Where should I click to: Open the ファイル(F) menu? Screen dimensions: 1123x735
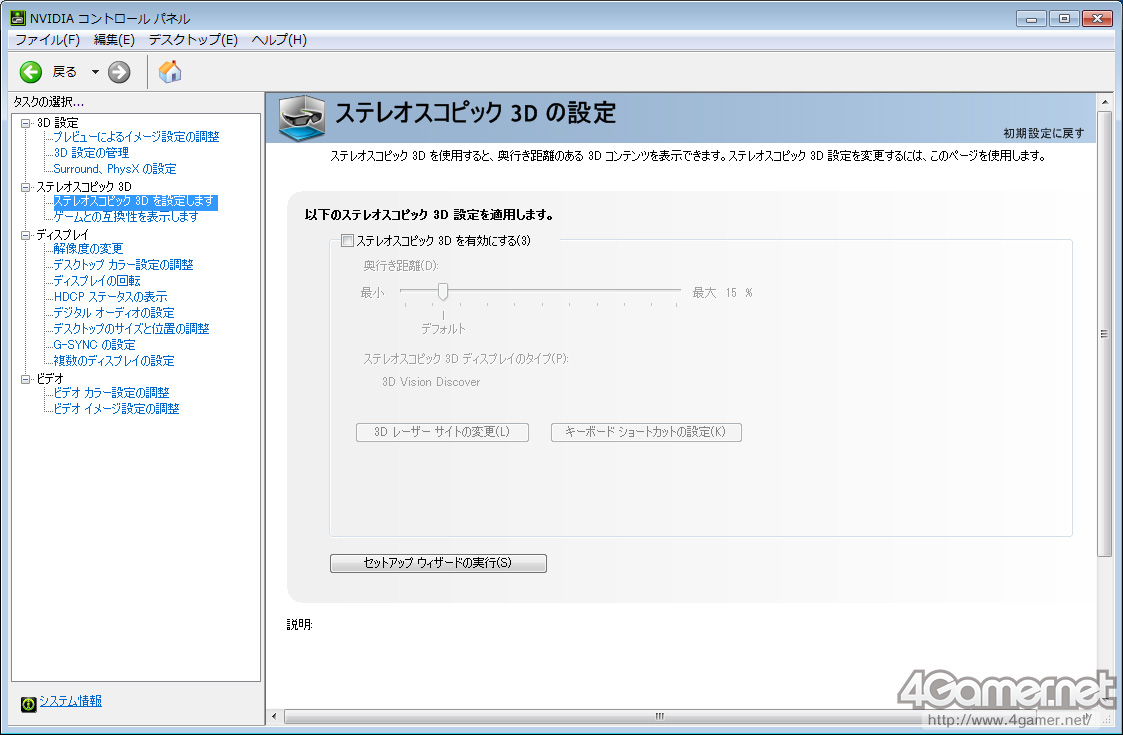click(47, 39)
